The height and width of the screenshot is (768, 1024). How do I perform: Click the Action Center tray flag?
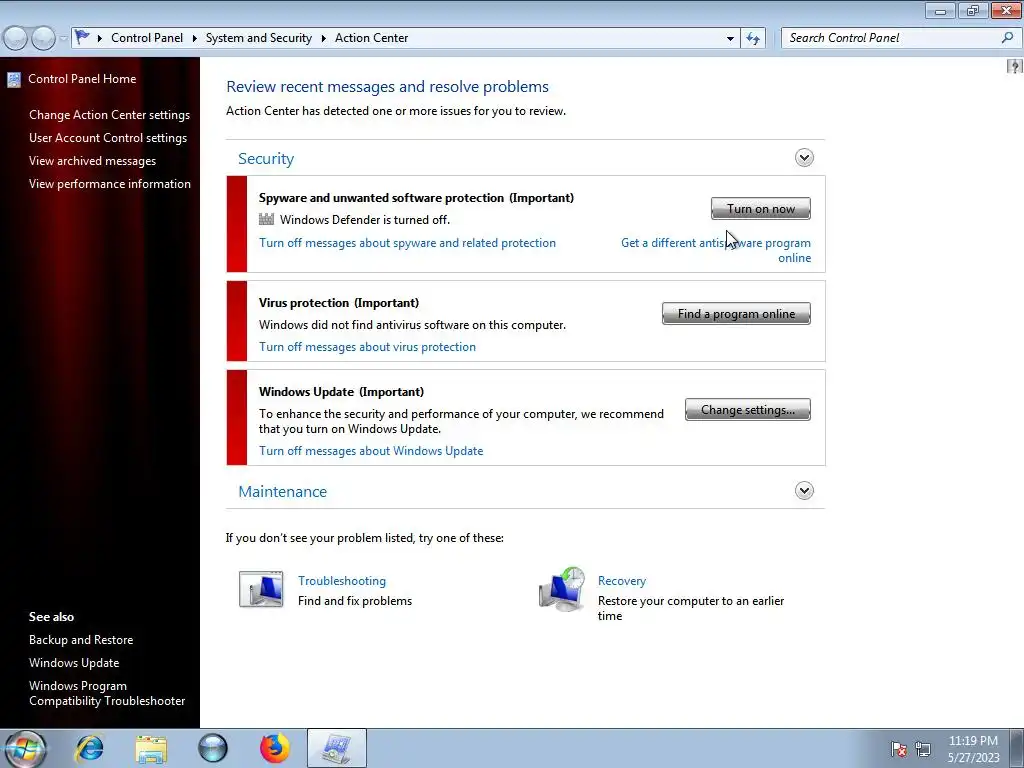[899, 749]
